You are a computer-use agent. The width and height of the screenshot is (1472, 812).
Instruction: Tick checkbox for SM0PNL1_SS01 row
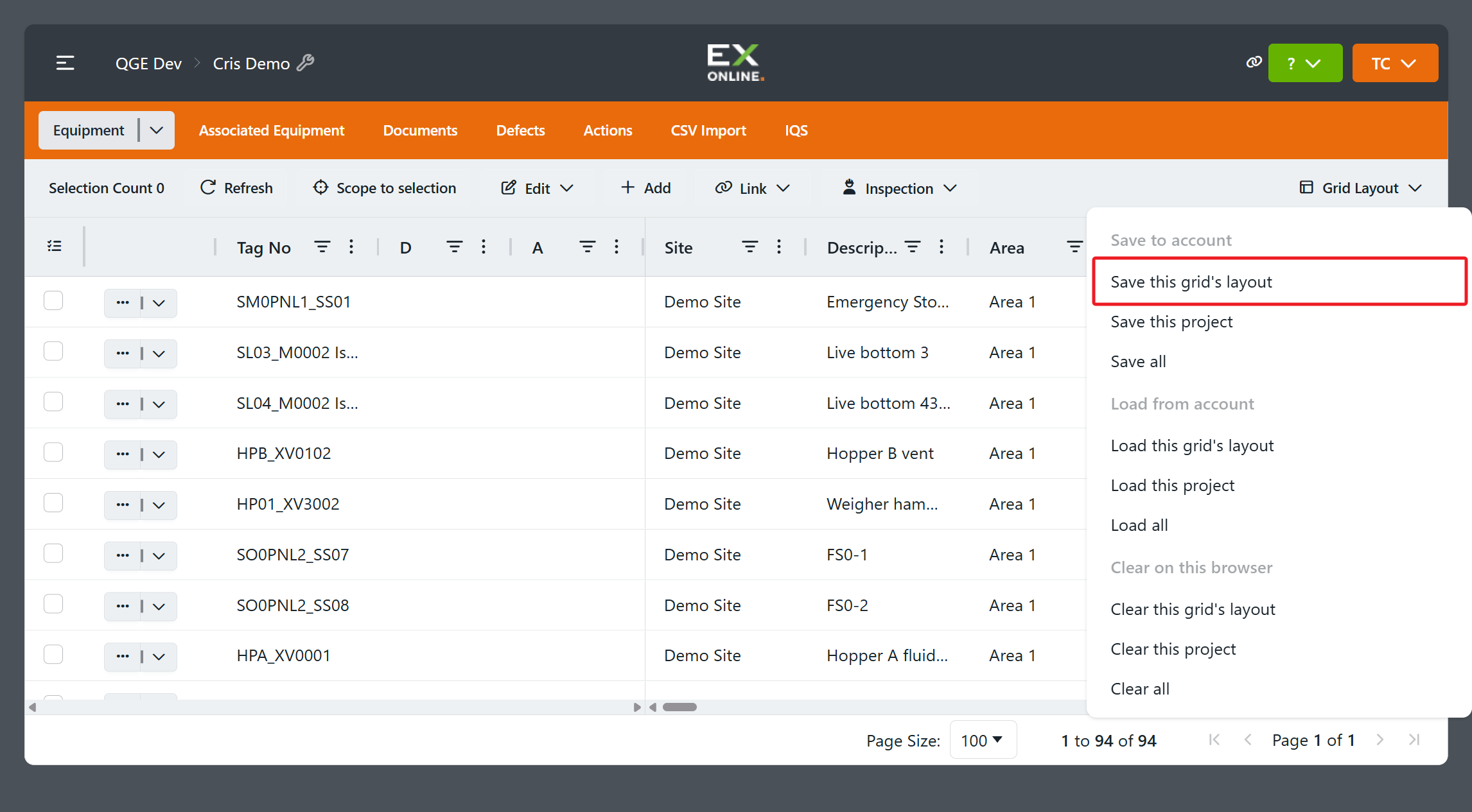(x=53, y=300)
